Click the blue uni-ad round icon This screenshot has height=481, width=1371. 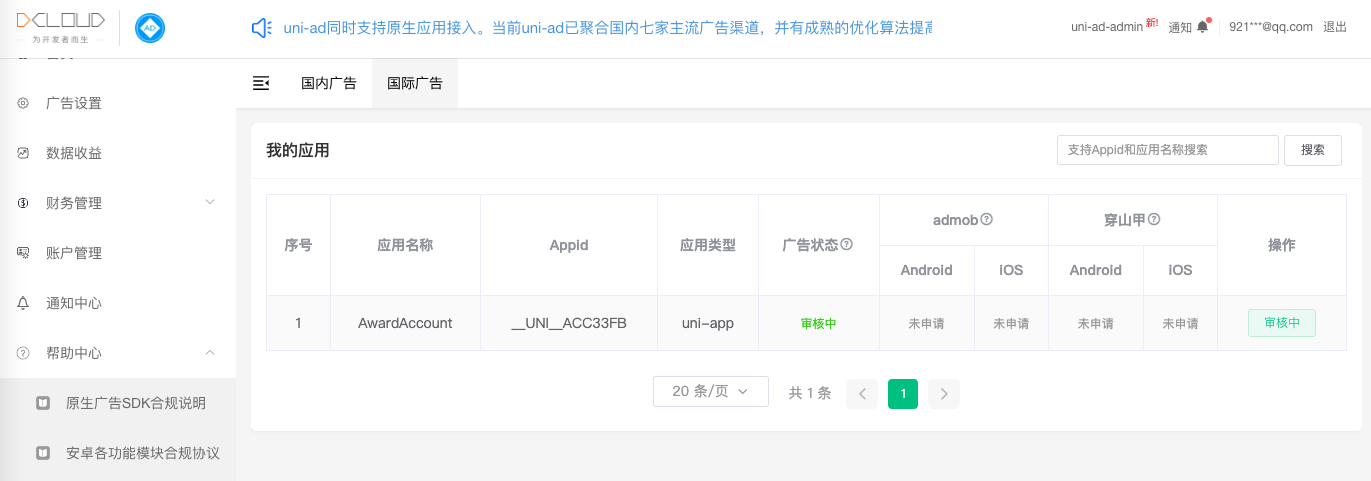click(x=150, y=28)
